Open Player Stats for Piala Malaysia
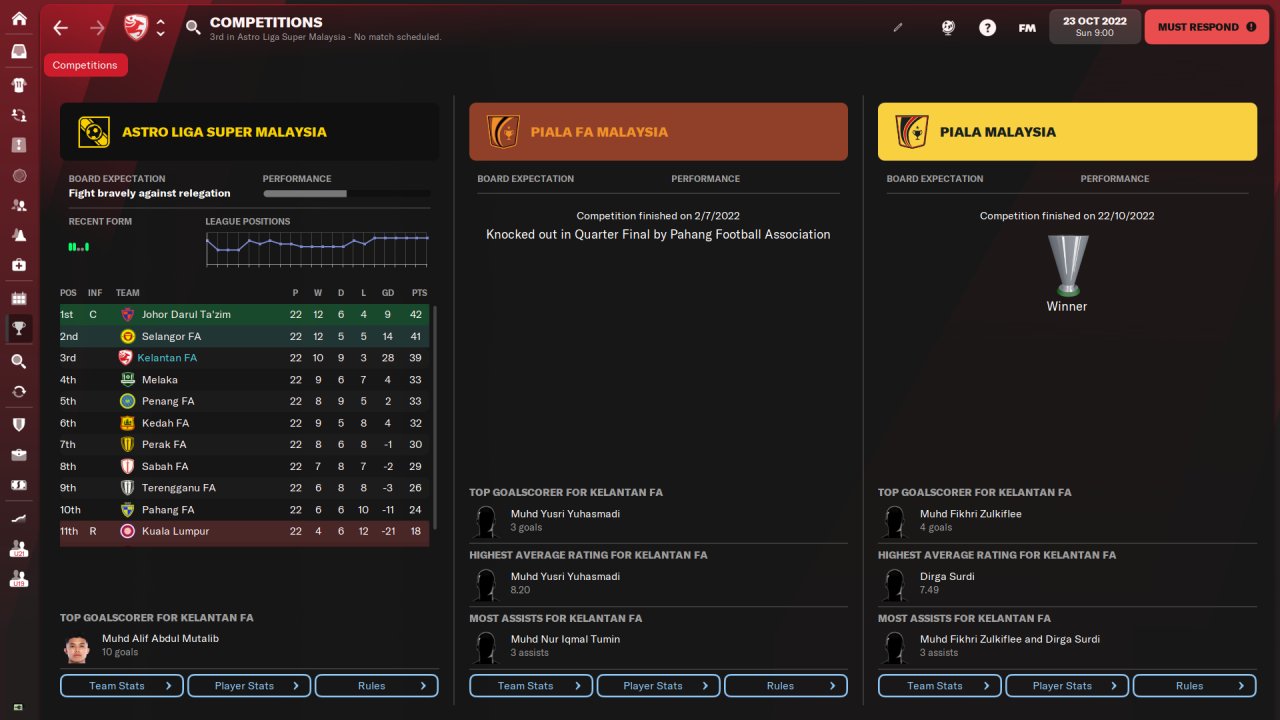The height and width of the screenshot is (720, 1280). (x=1067, y=686)
